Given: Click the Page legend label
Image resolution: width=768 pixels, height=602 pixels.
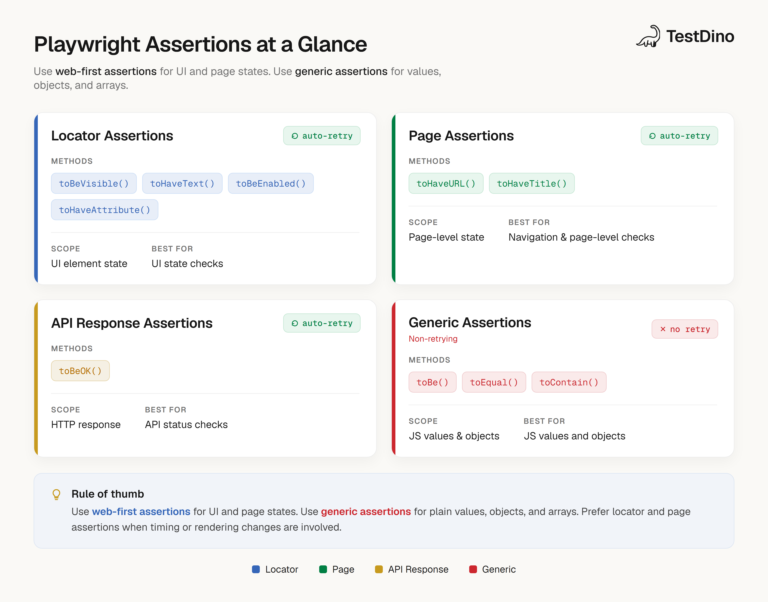Looking at the screenshot, I should coord(343,569).
